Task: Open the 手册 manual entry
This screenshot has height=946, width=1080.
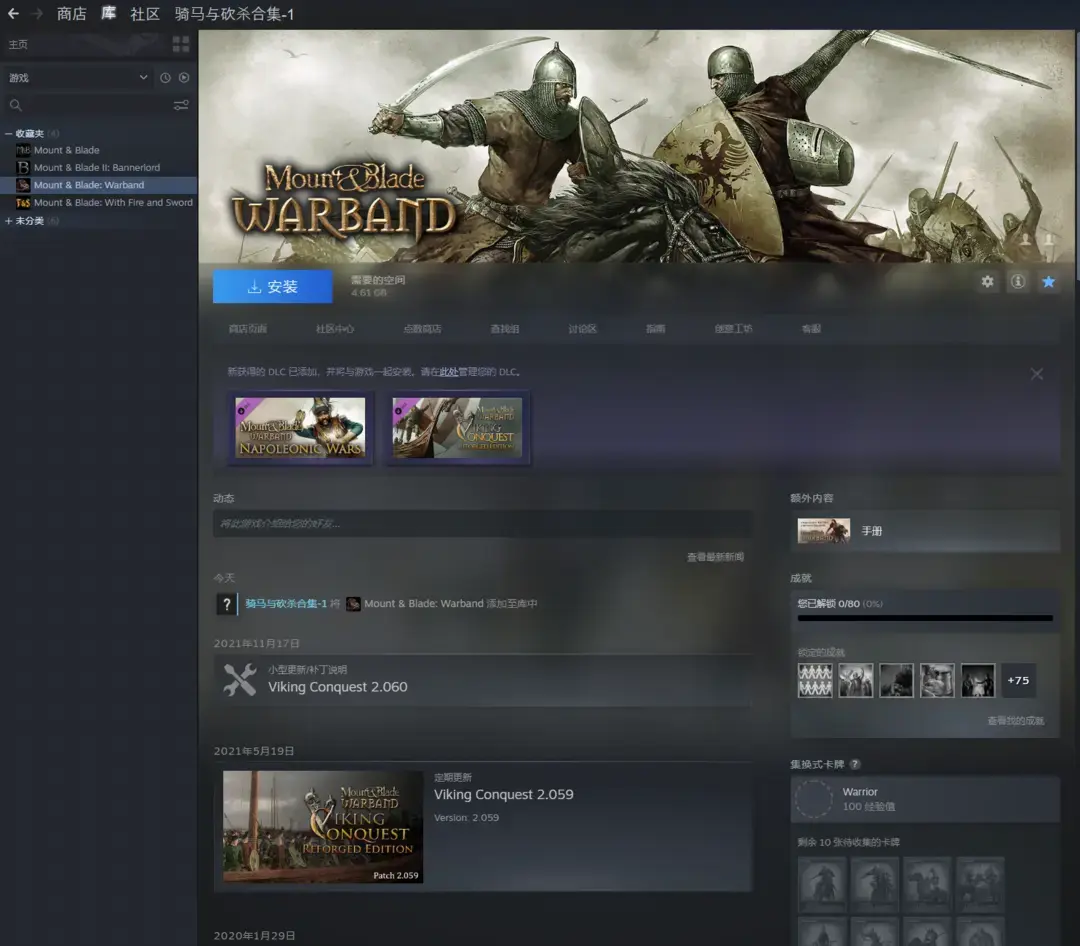Action: pyautogui.click(x=925, y=531)
